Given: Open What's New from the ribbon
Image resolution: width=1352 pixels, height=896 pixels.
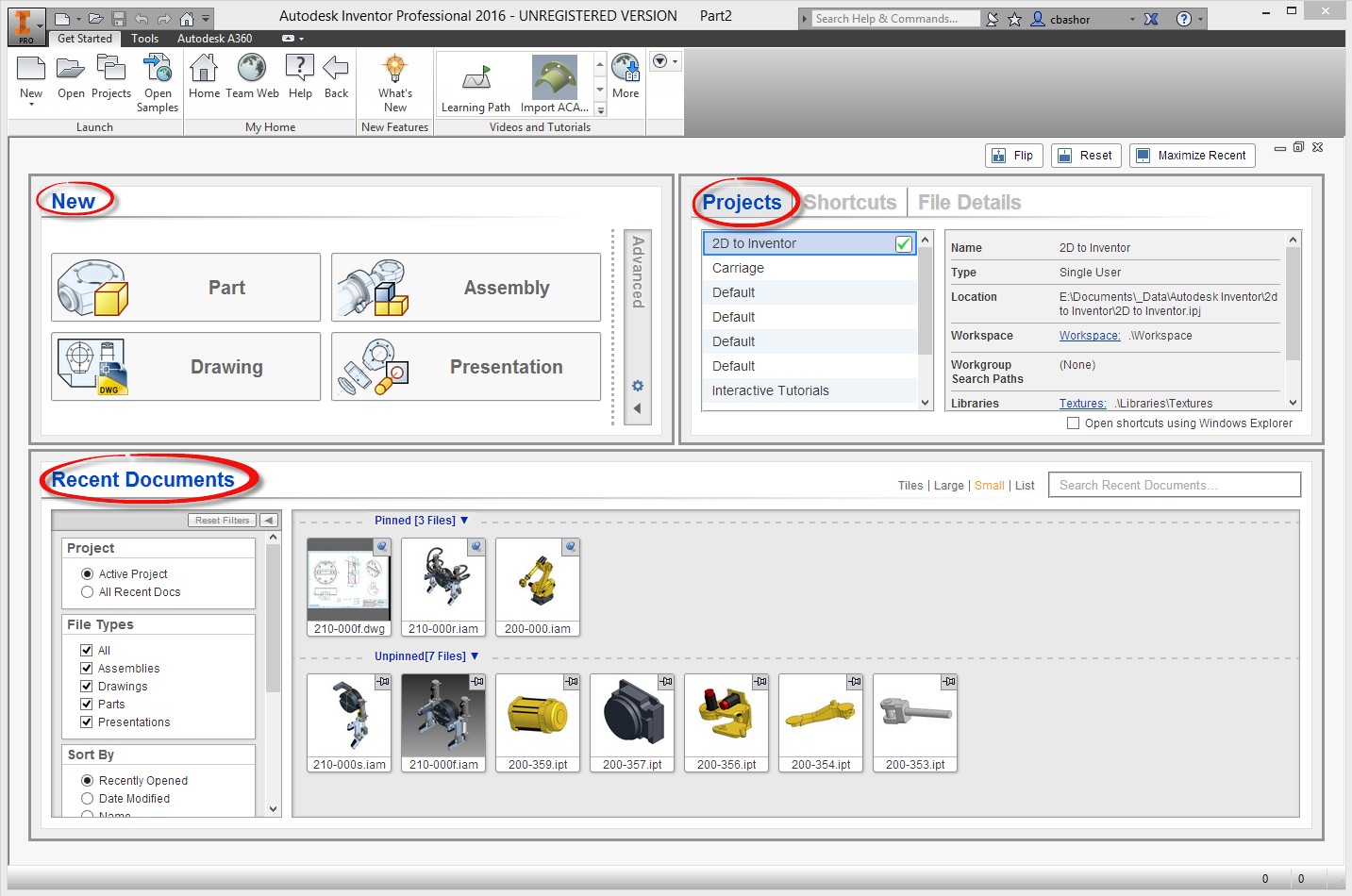Looking at the screenshot, I should tap(395, 83).
